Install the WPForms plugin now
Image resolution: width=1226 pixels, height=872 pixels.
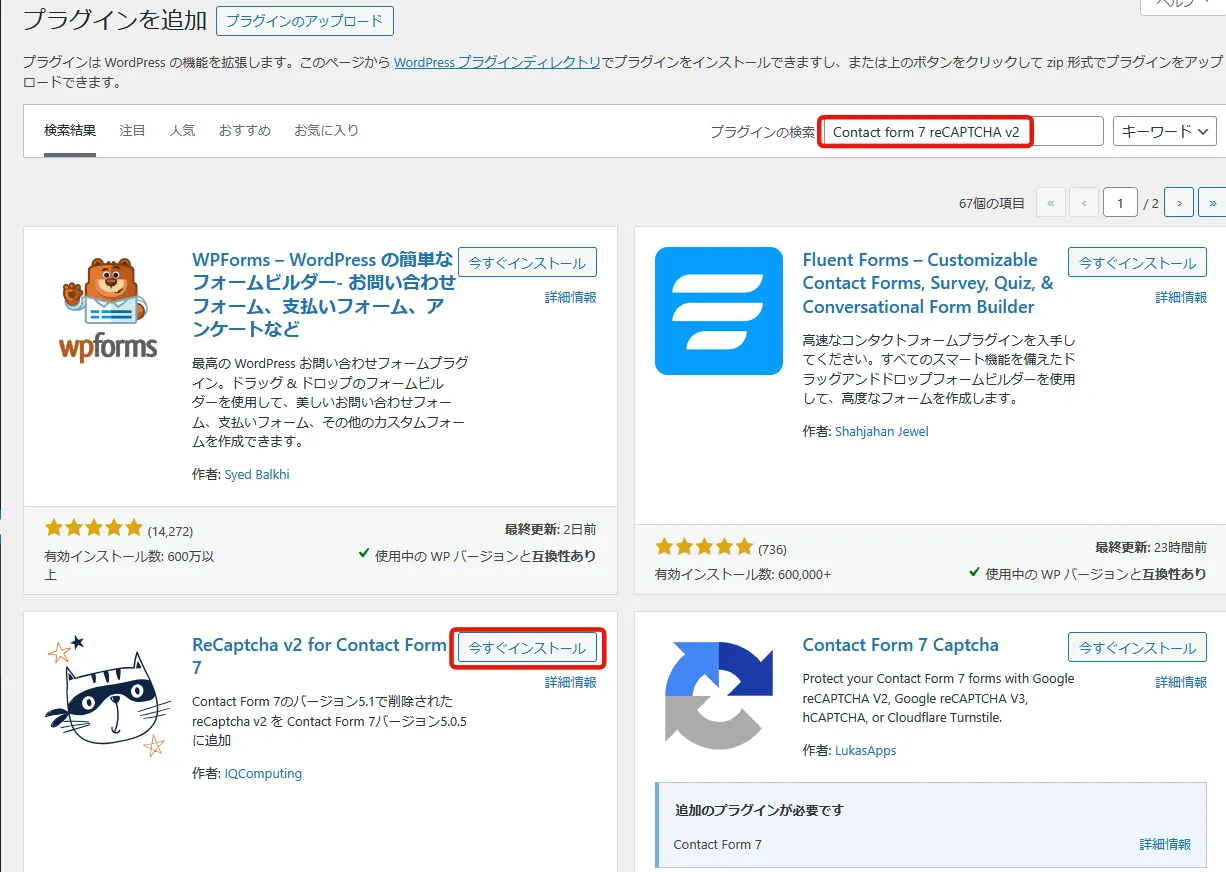click(x=527, y=263)
